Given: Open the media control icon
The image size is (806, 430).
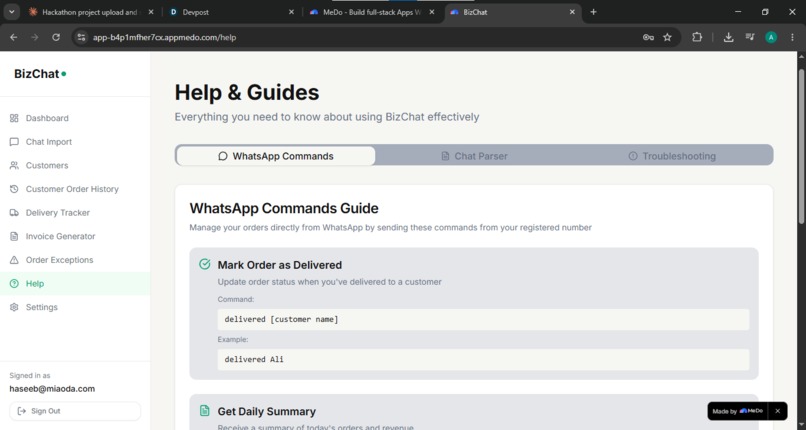Looking at the screenshot, I should (x=750, y=37).
